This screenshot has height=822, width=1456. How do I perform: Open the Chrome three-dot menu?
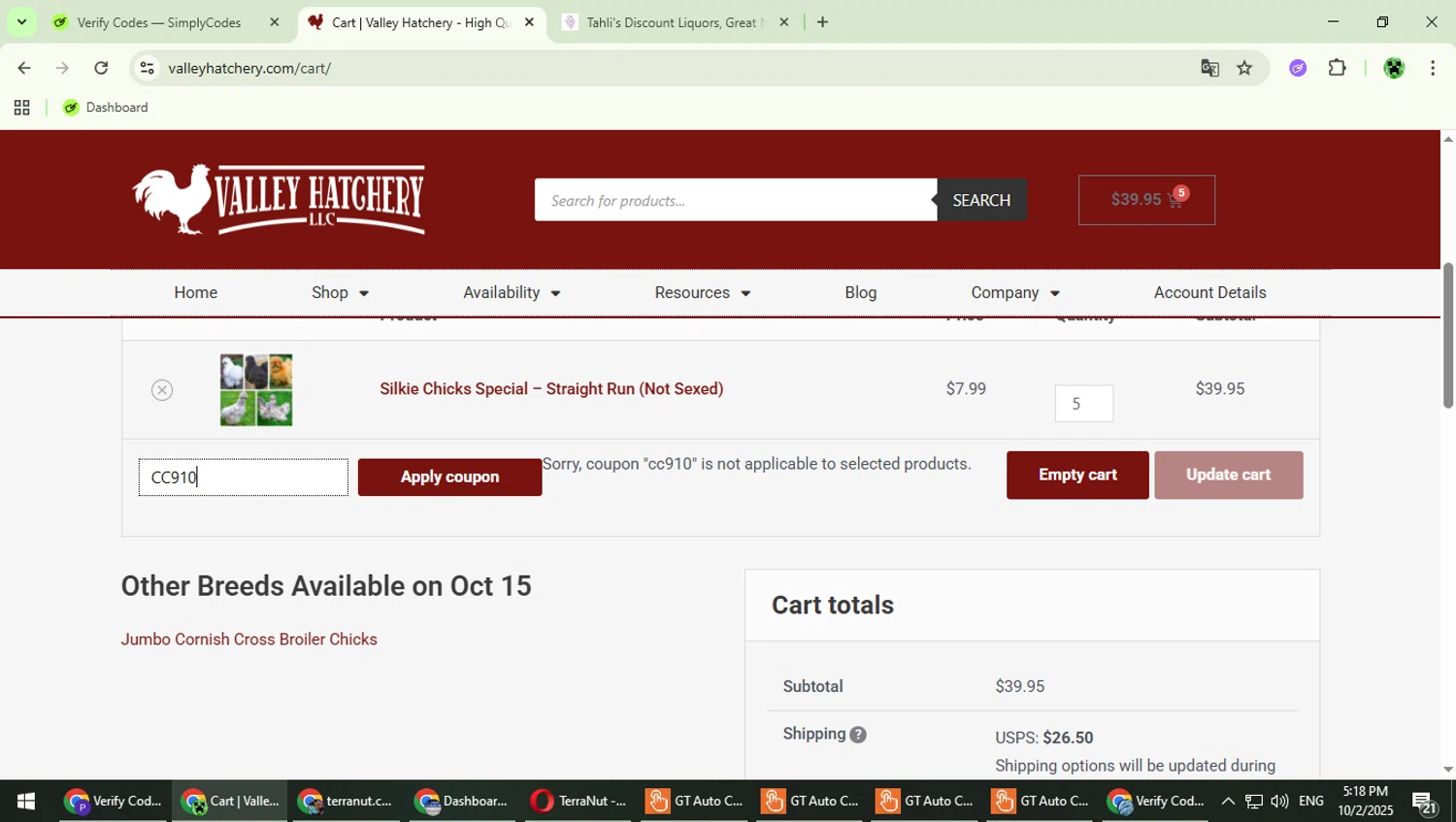pos(1433,68)
